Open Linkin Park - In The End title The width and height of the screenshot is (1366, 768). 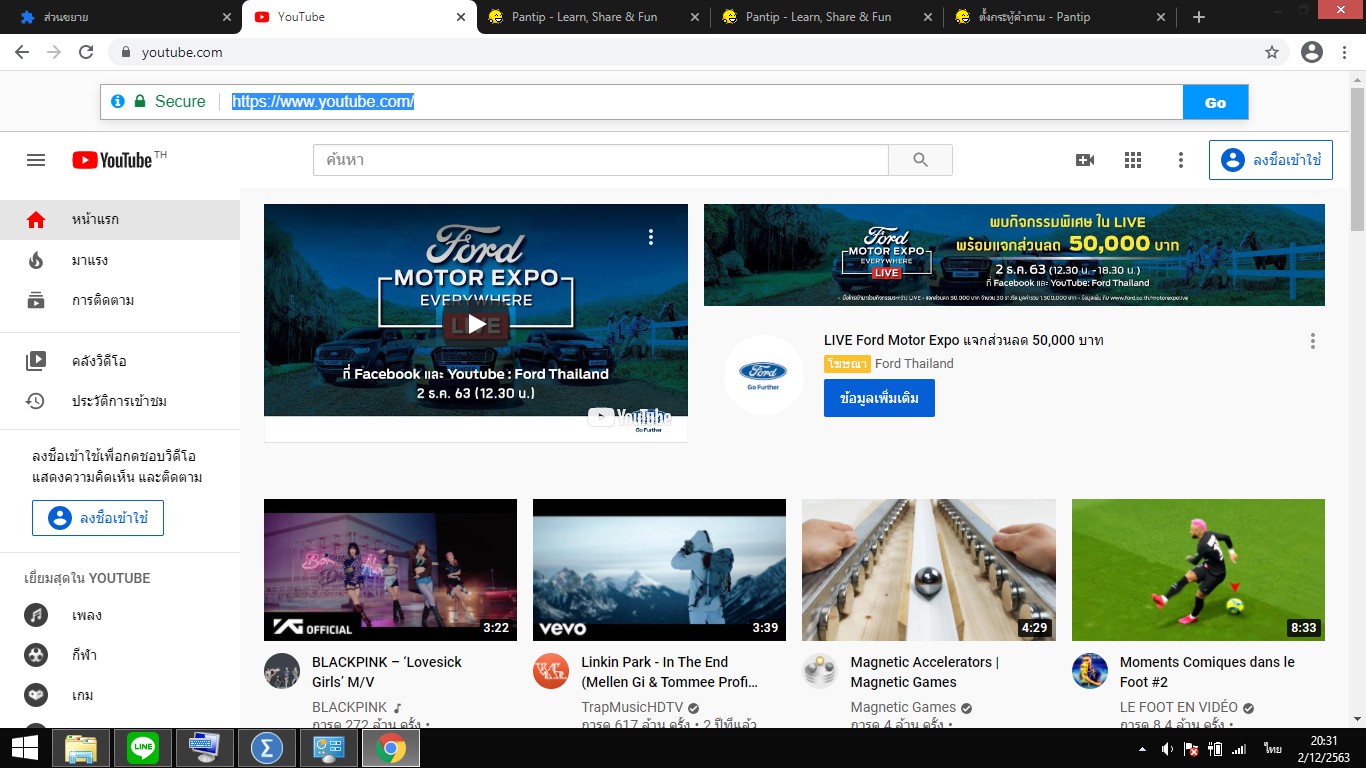(669, 672)
